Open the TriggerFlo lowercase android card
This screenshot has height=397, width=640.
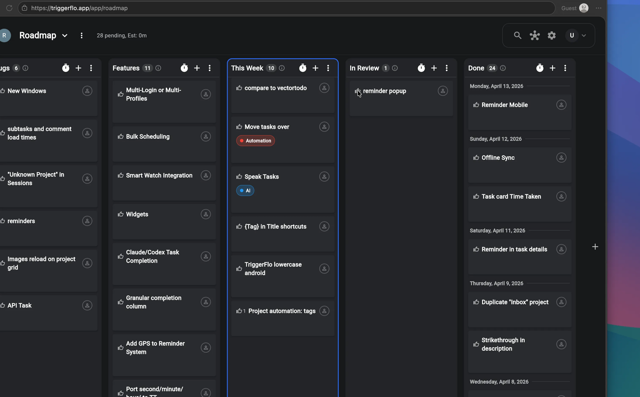282,276
